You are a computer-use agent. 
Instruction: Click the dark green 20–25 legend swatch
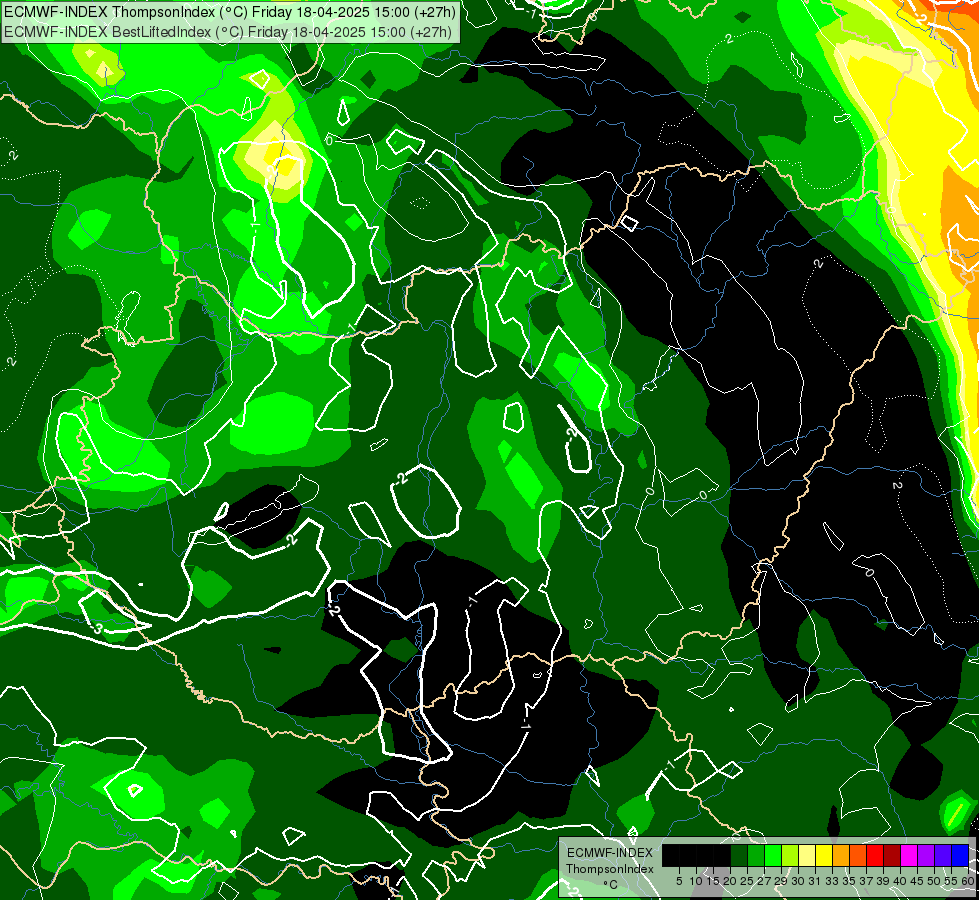tap(739, 856)
